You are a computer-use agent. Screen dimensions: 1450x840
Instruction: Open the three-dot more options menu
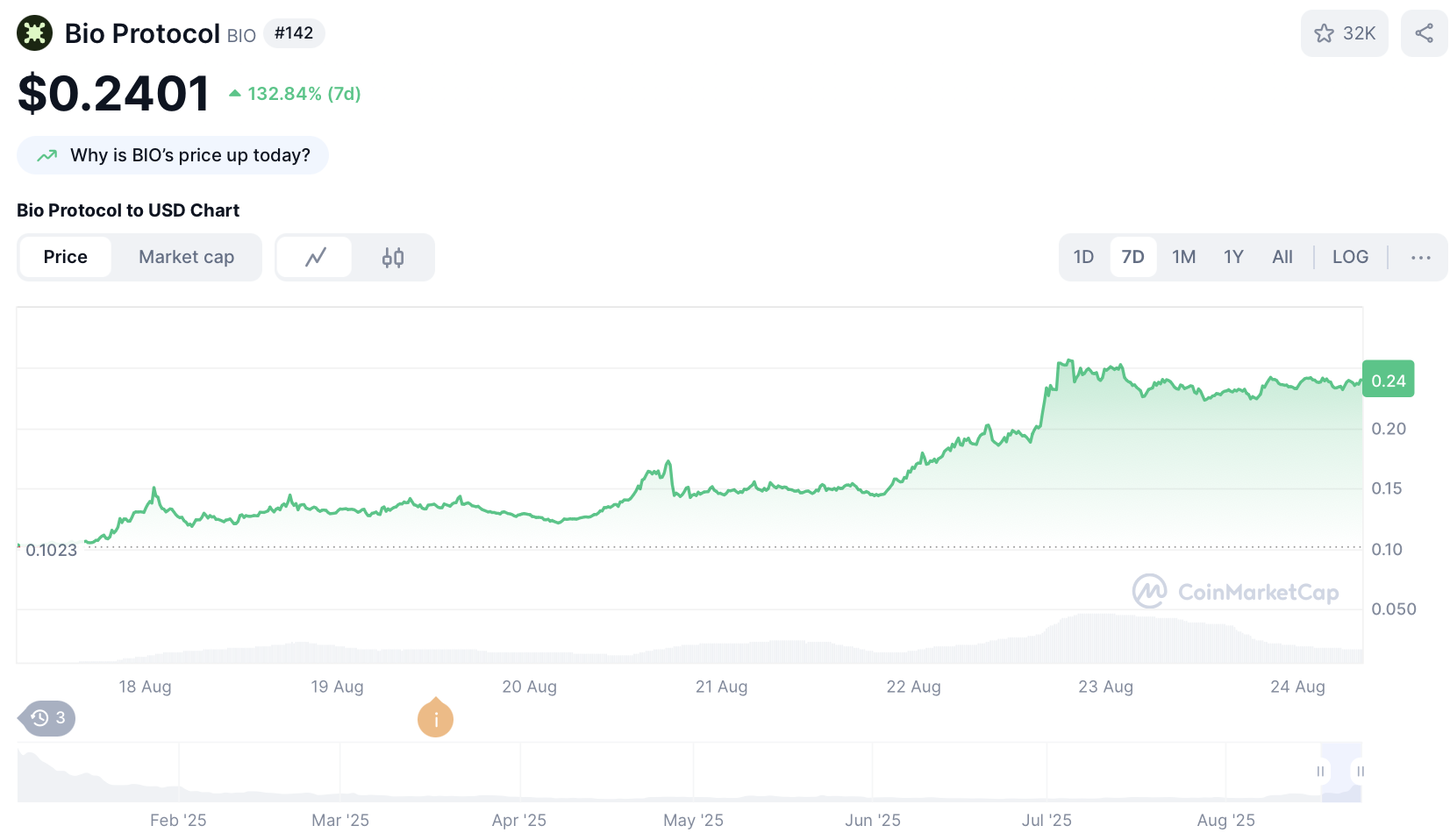pyautogui.click(x=1420, y=257)
